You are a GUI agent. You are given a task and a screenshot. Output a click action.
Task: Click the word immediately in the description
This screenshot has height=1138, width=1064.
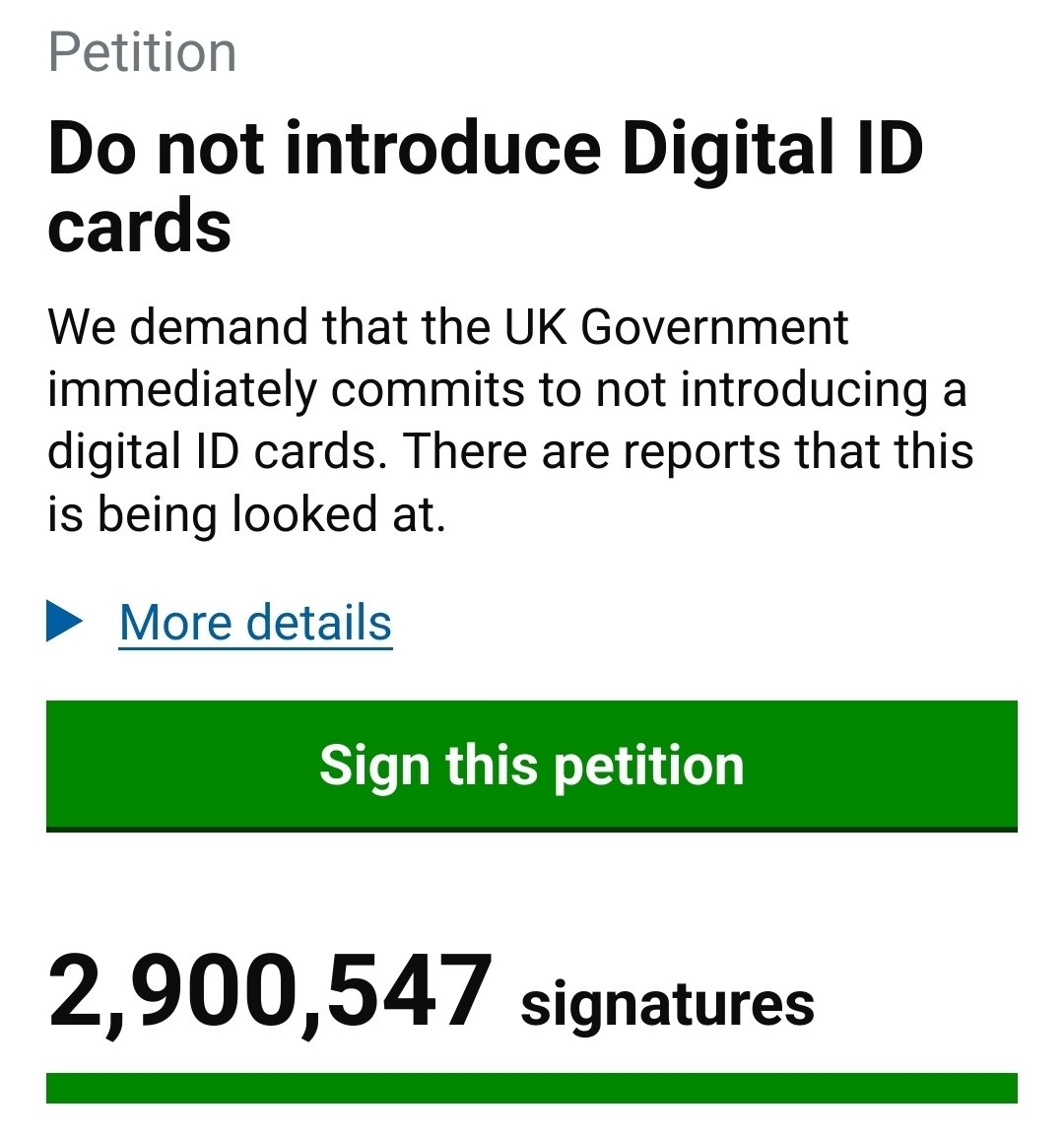pyautogui.click(x=182, y=389)
